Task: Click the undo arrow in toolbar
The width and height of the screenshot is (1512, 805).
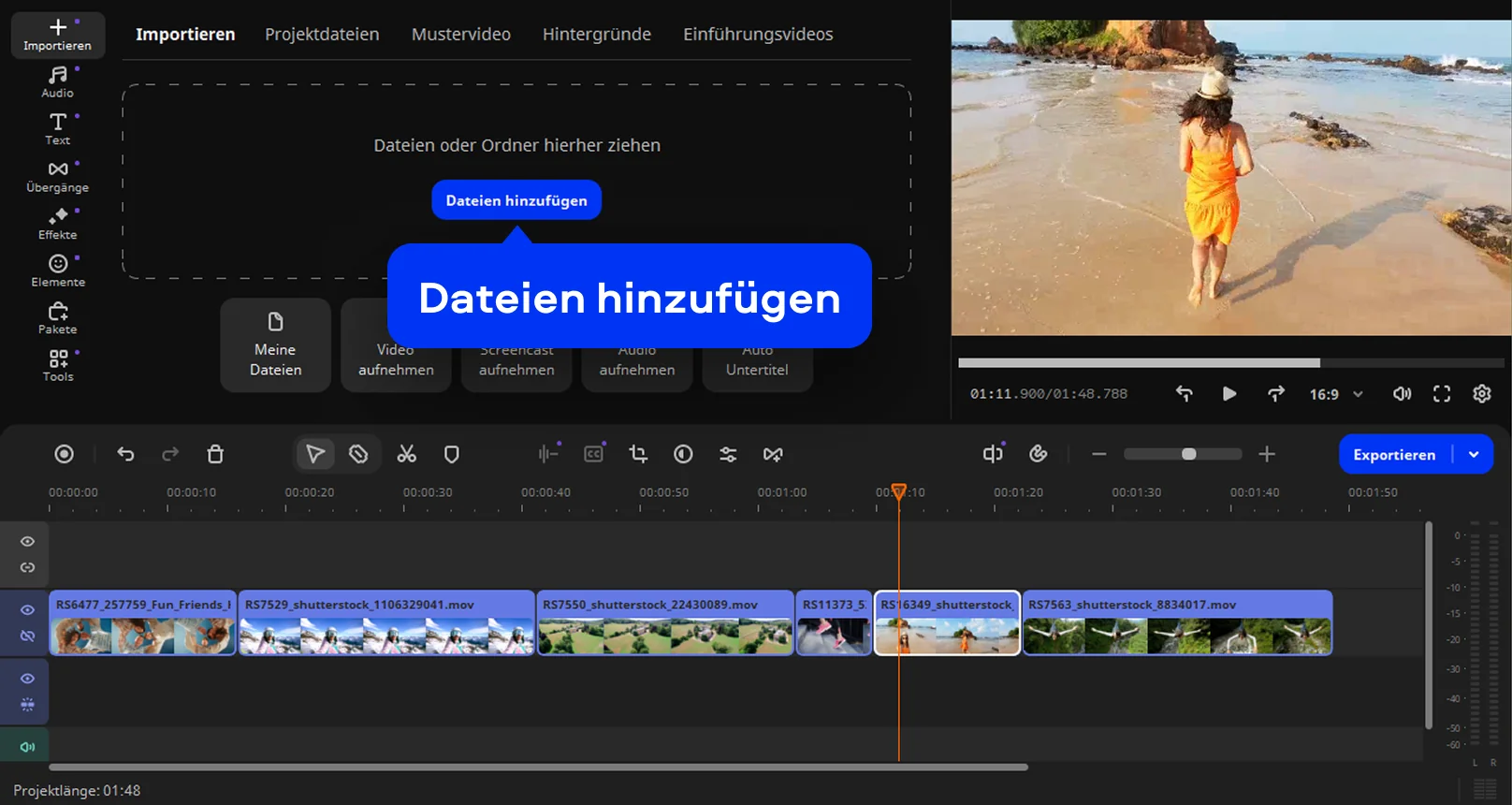Action: coord(125,454)
